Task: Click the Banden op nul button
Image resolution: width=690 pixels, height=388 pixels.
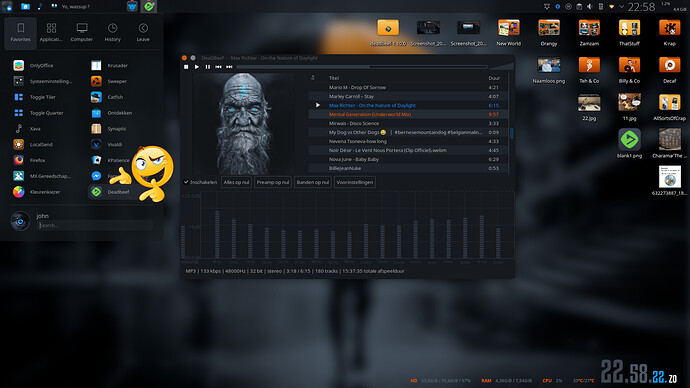Action: [x=312, y=182]
